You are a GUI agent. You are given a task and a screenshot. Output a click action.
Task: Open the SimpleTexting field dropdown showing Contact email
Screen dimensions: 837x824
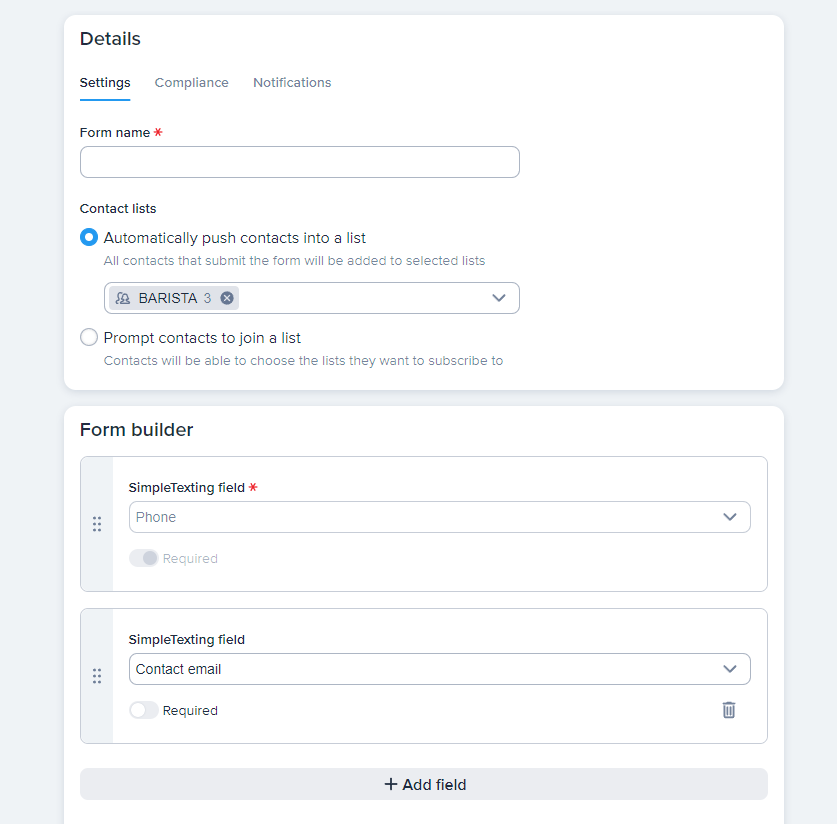click(440, 668)
